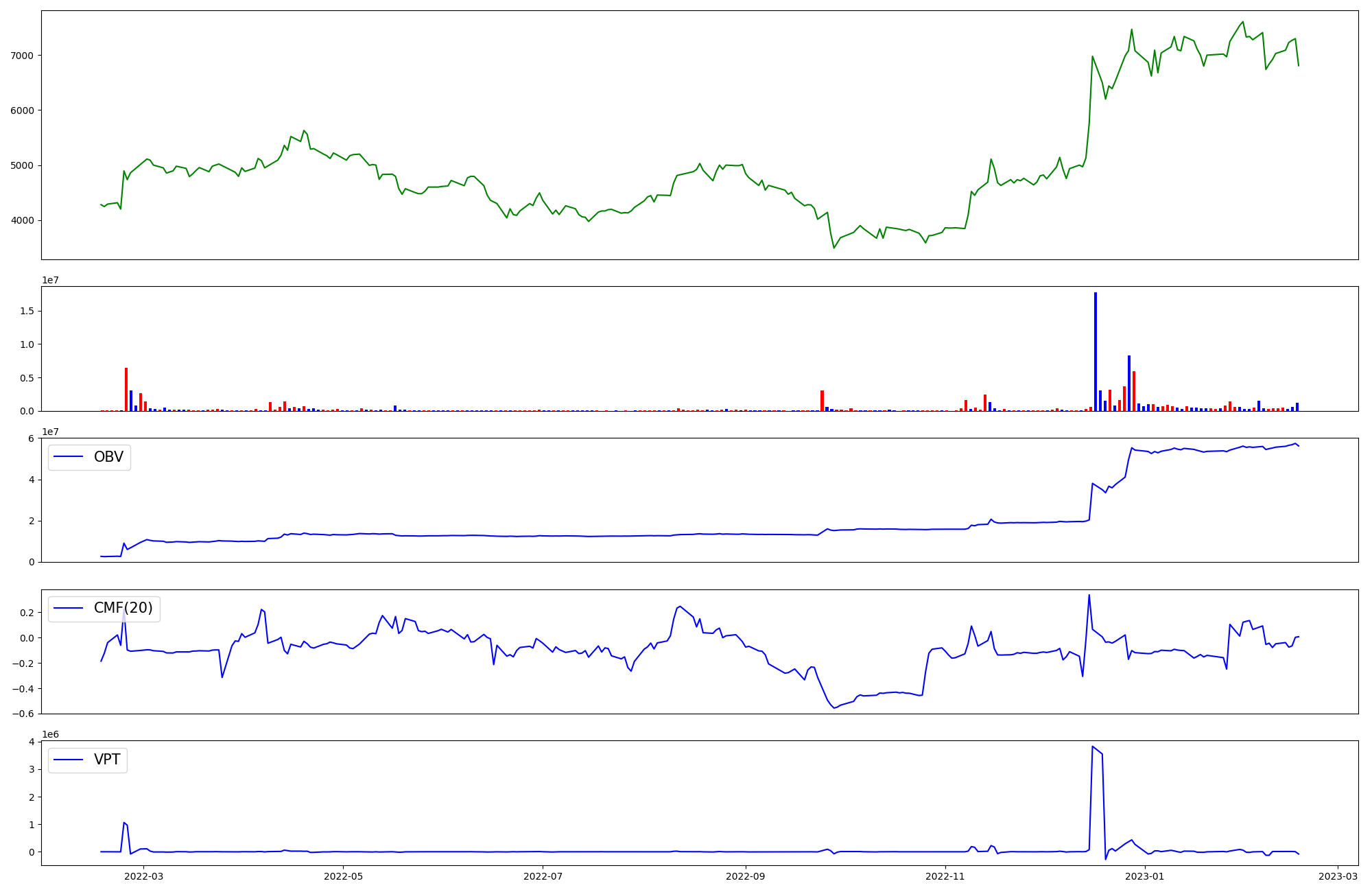Click the VPT spike peak in December

(1092, 747)
